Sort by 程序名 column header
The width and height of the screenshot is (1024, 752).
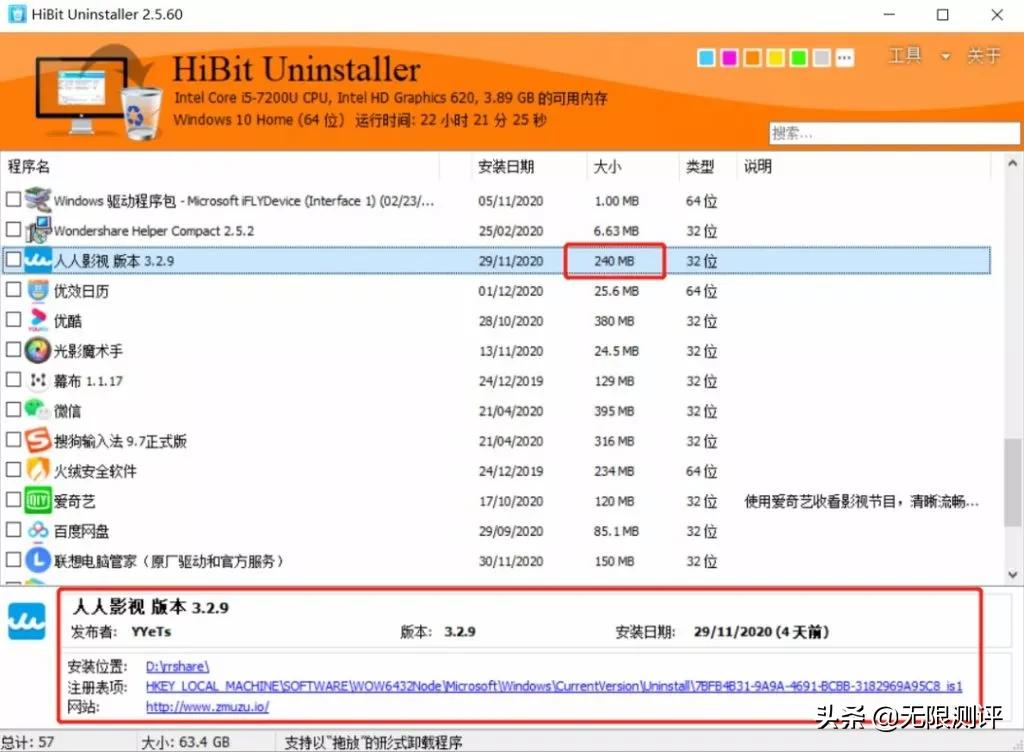29,166
